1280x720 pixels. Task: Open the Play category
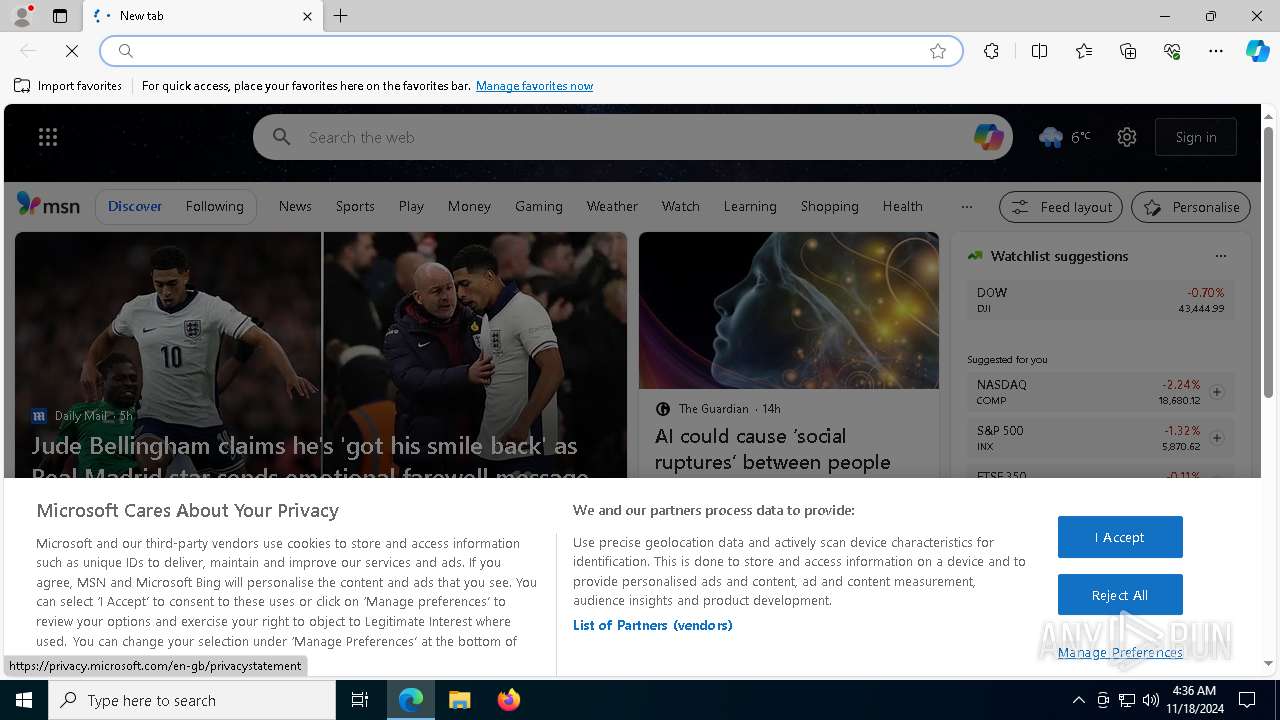click(x=411, y=206)
